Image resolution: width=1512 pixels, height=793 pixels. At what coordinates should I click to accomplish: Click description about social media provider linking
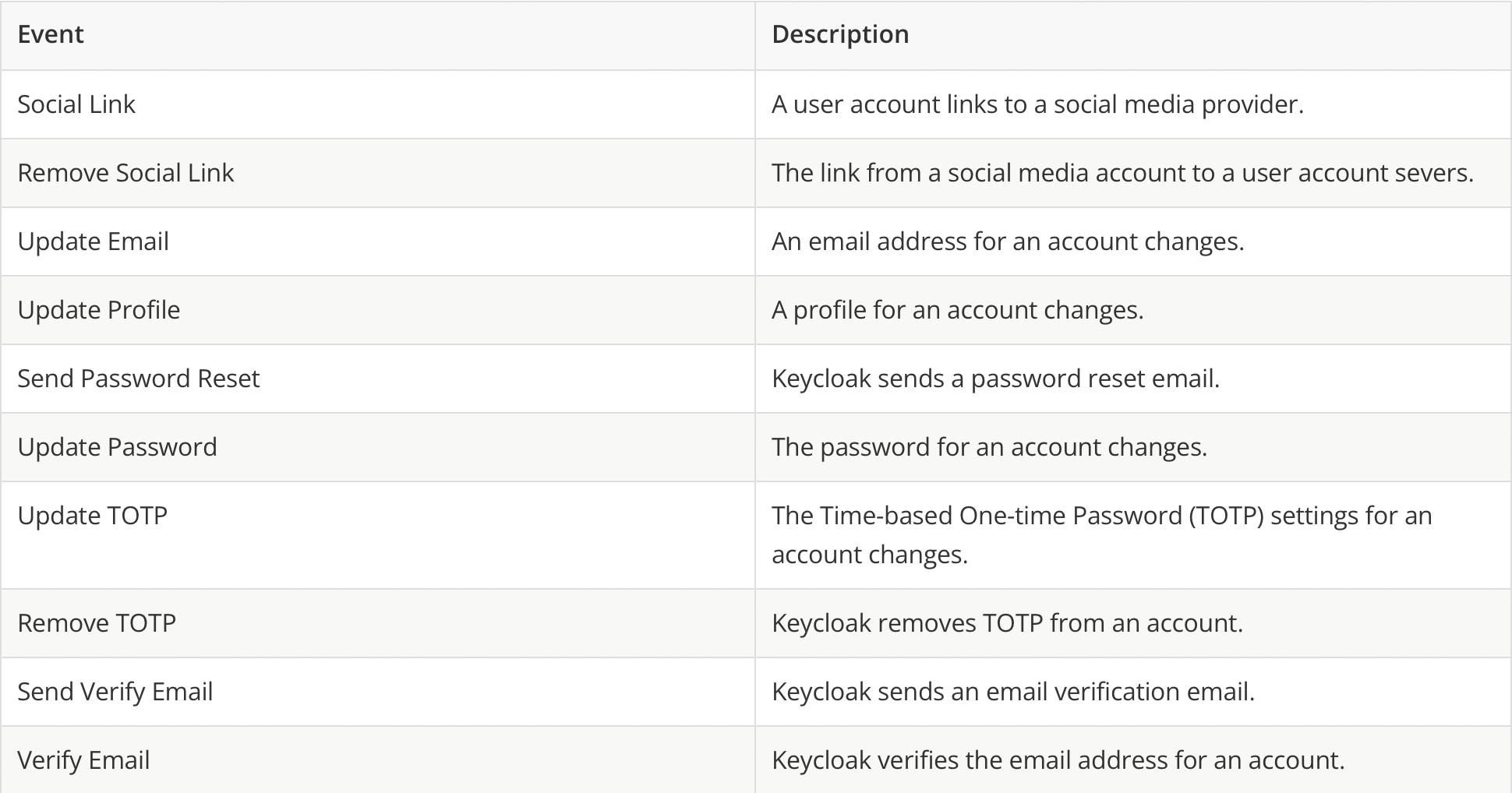point(1037,104)
